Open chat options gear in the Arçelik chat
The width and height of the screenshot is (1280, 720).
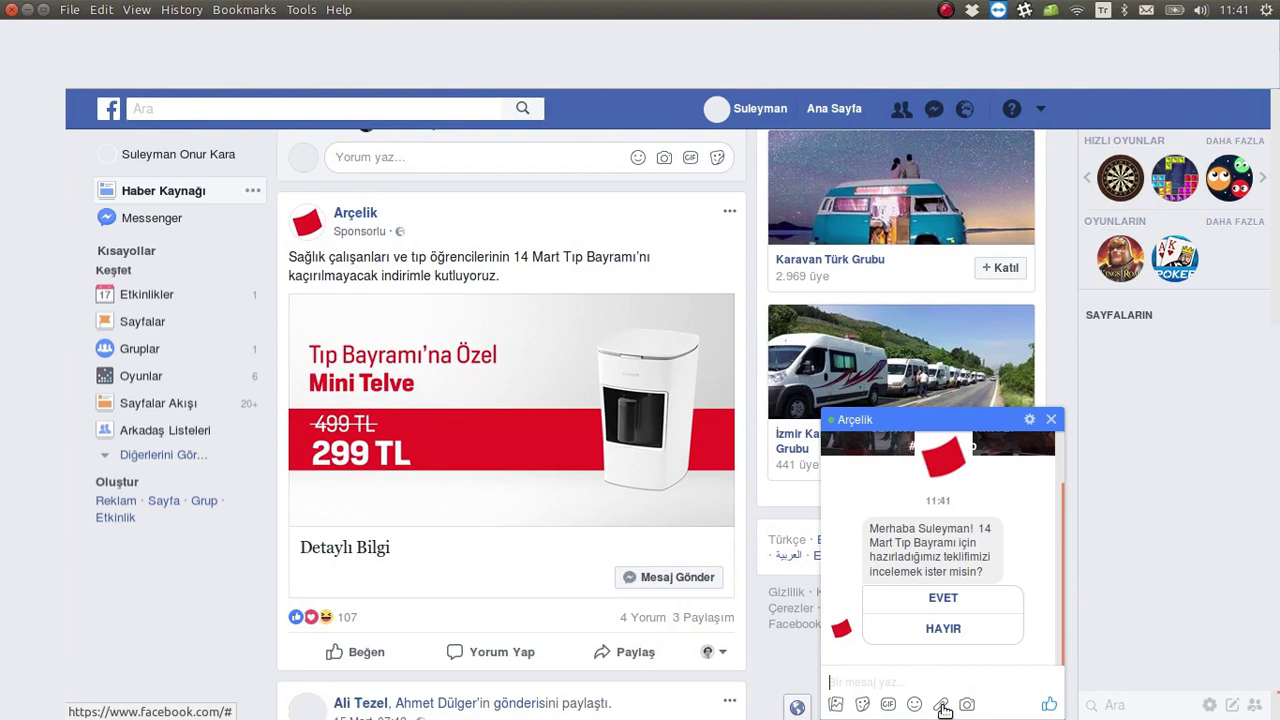pos(1030,420)
